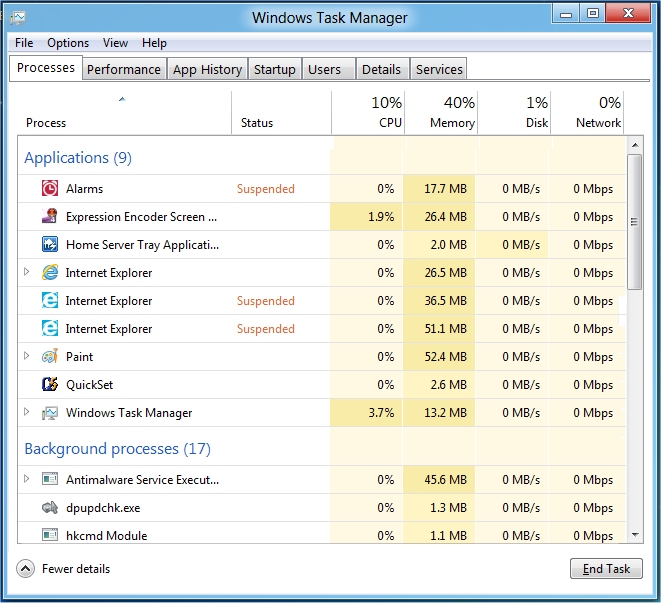This screenshot has width=661, height=603.
Task: Open the File menu
Action: pos(24,43)
